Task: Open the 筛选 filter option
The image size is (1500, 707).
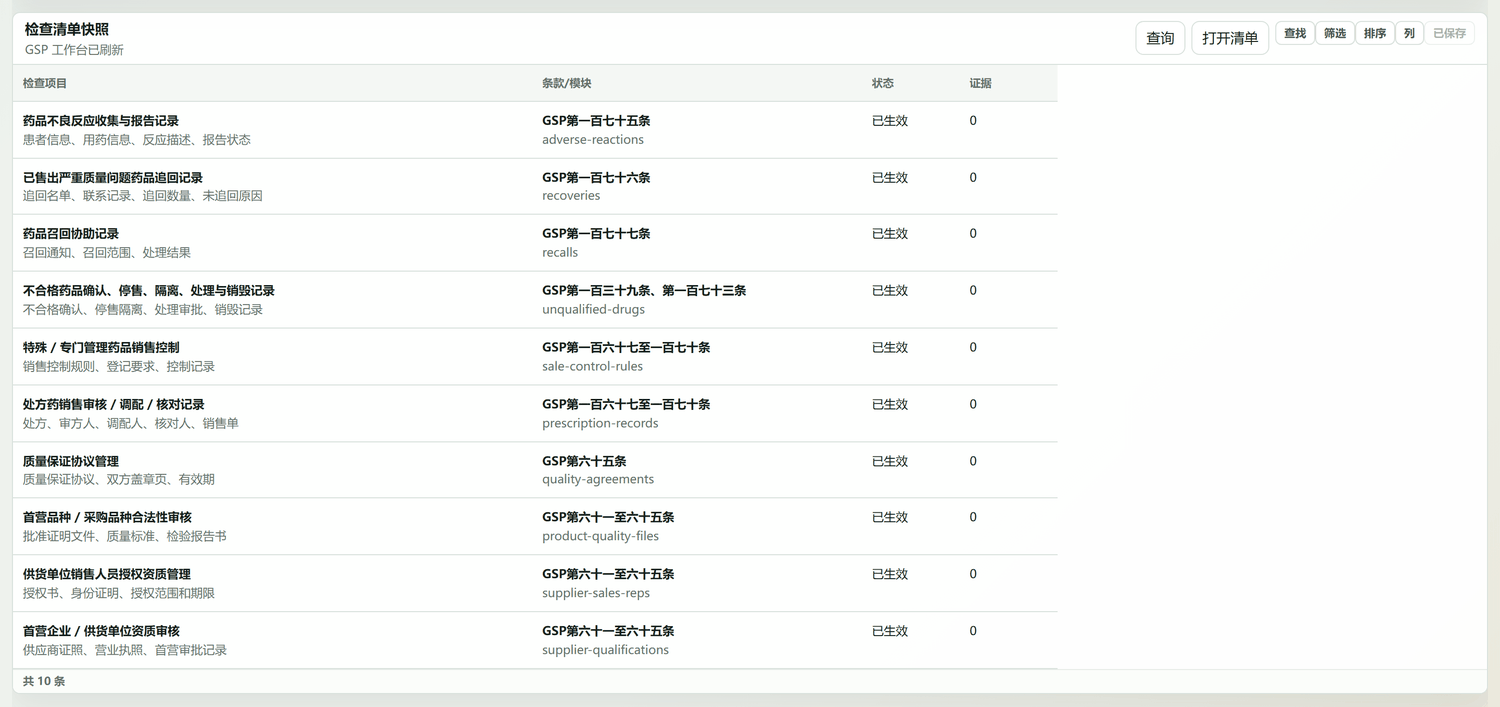Action: (1335, 33)
